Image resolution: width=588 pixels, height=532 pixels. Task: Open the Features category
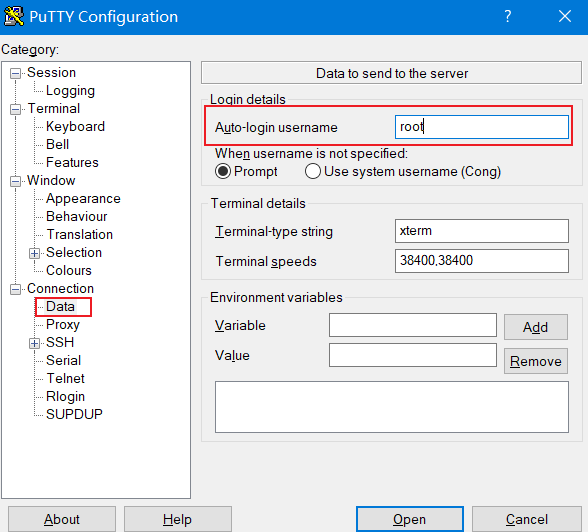pyautogui.click(x=72, y=162)
